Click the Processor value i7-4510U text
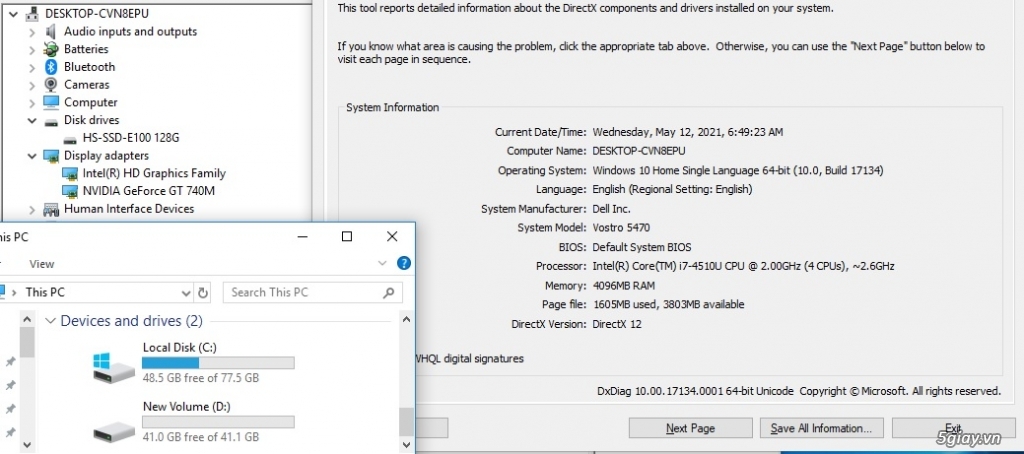 (743, 267)
